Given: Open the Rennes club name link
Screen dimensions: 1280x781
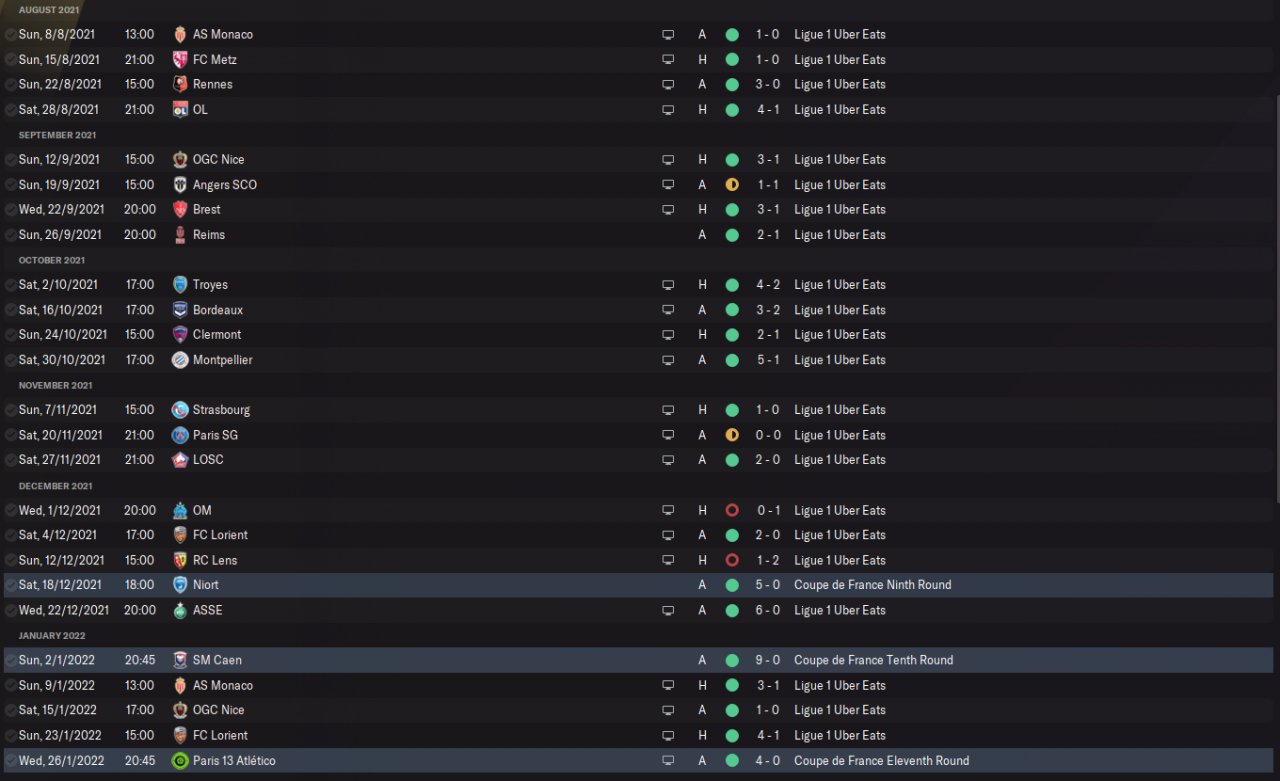Looking at the screenshot, I should [x=213, y=84].
